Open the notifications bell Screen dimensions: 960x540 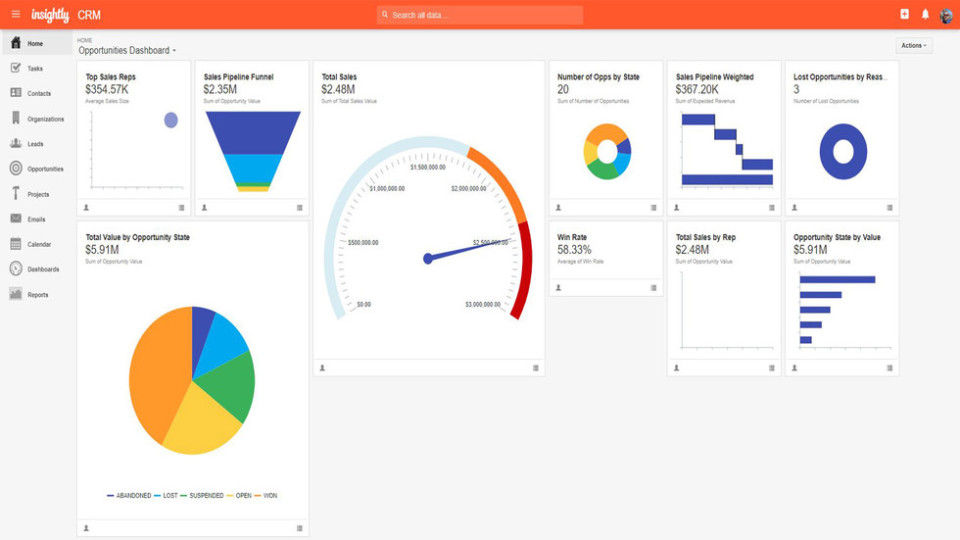pyautogui.click(x=925, y=14)
